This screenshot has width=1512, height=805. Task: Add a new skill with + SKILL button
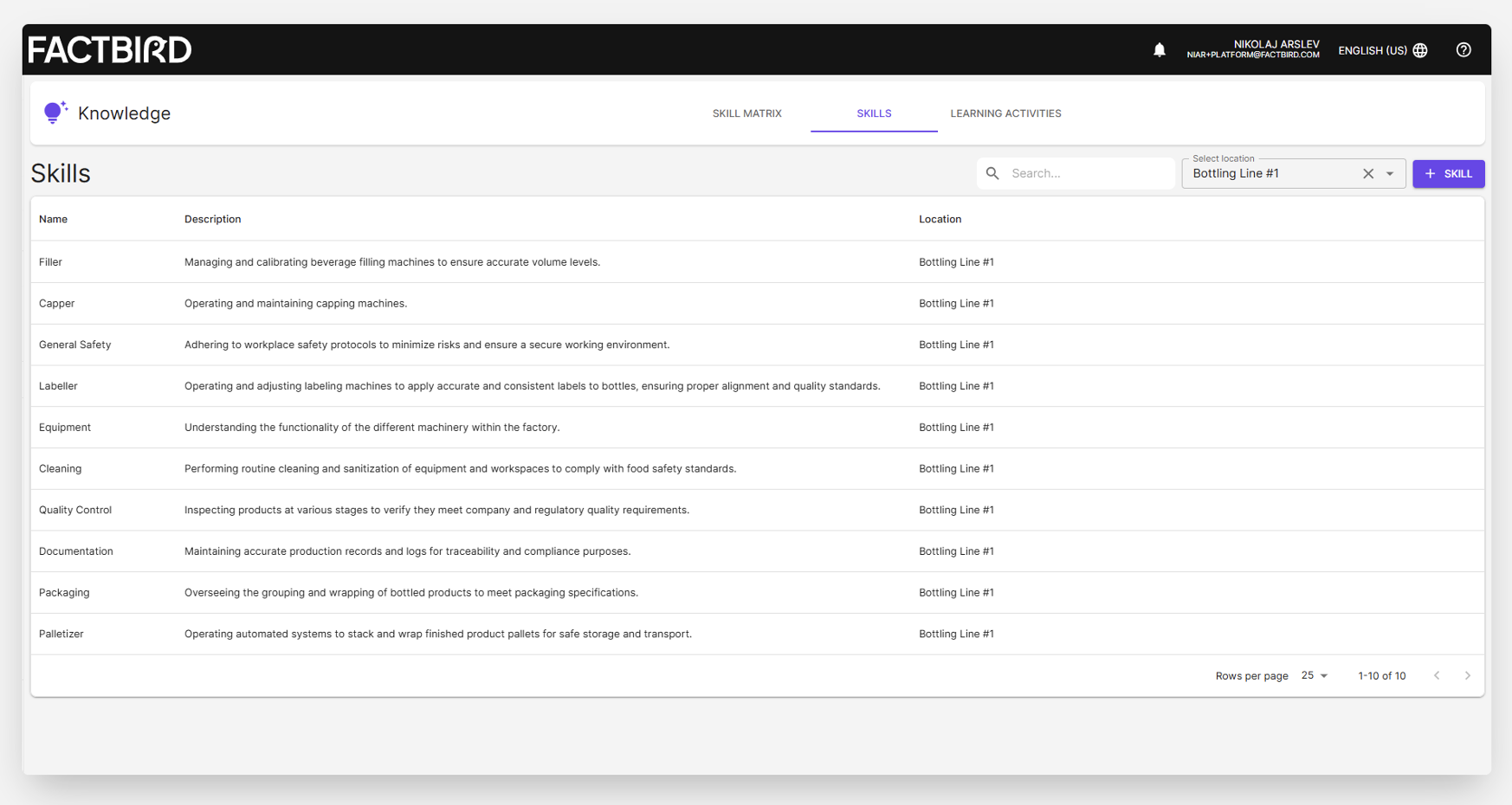coord(1448,174)
